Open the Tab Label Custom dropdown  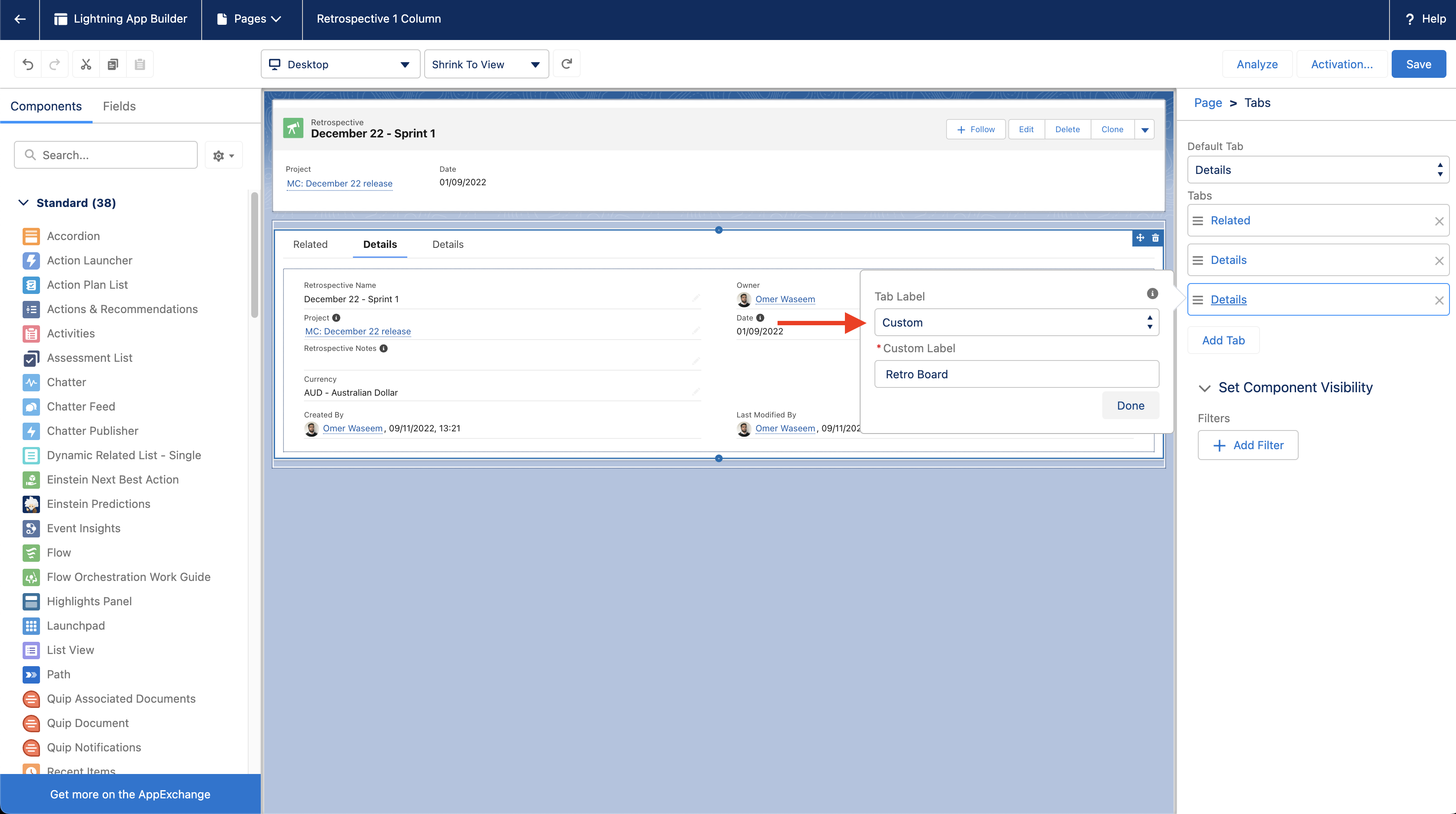(1016, 323)
